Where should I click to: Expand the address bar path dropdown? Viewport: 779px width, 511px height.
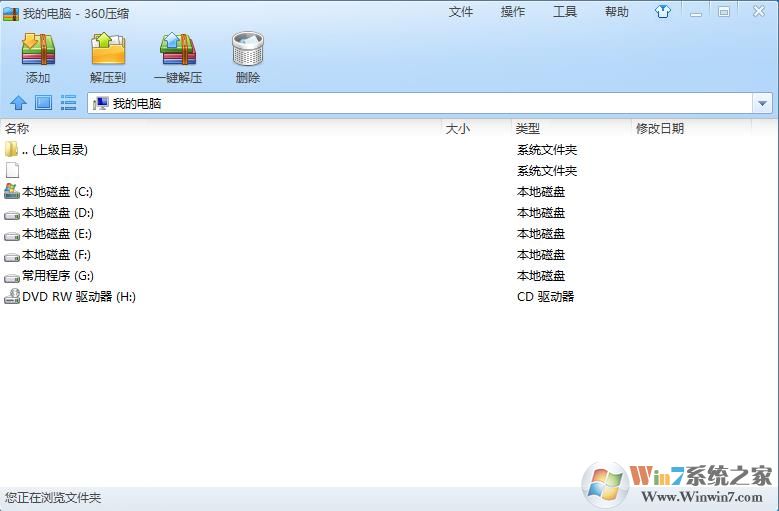click(763, 103)
